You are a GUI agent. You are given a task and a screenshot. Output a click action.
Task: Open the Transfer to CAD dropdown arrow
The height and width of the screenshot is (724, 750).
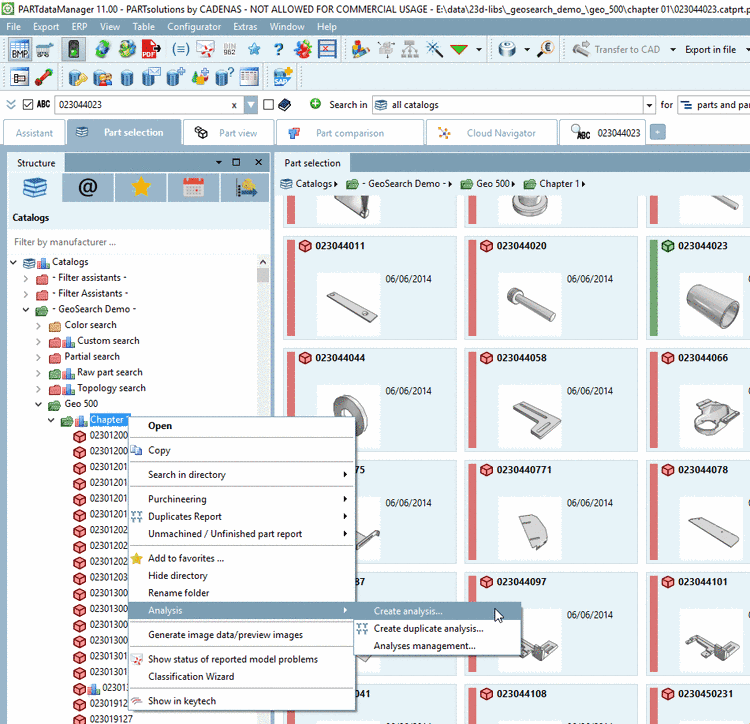(673, 49)
